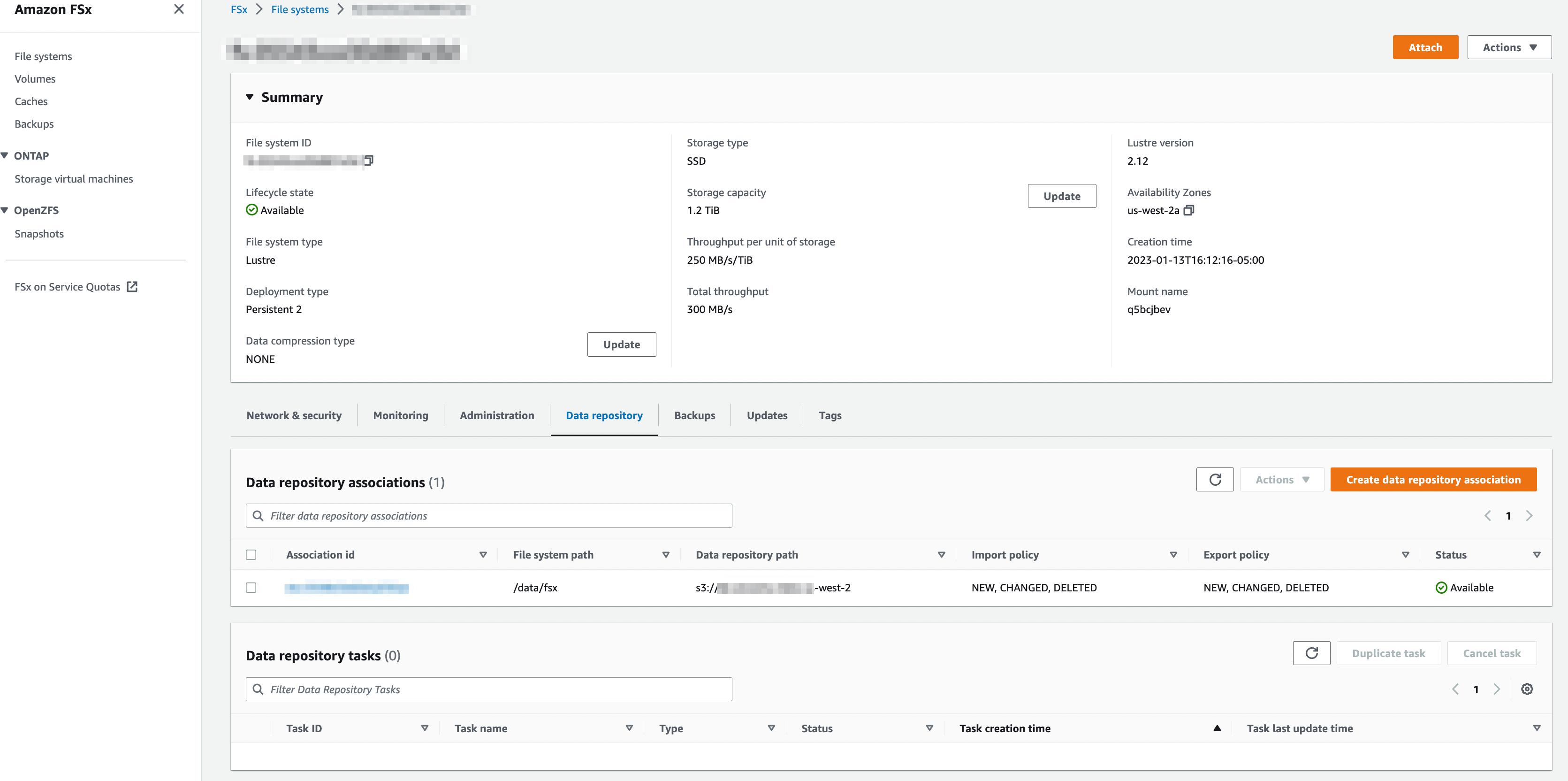The width and height of the screenshot is (1568, 781).
Task: Open Backups in the sidebar
Action: (34, 124)
